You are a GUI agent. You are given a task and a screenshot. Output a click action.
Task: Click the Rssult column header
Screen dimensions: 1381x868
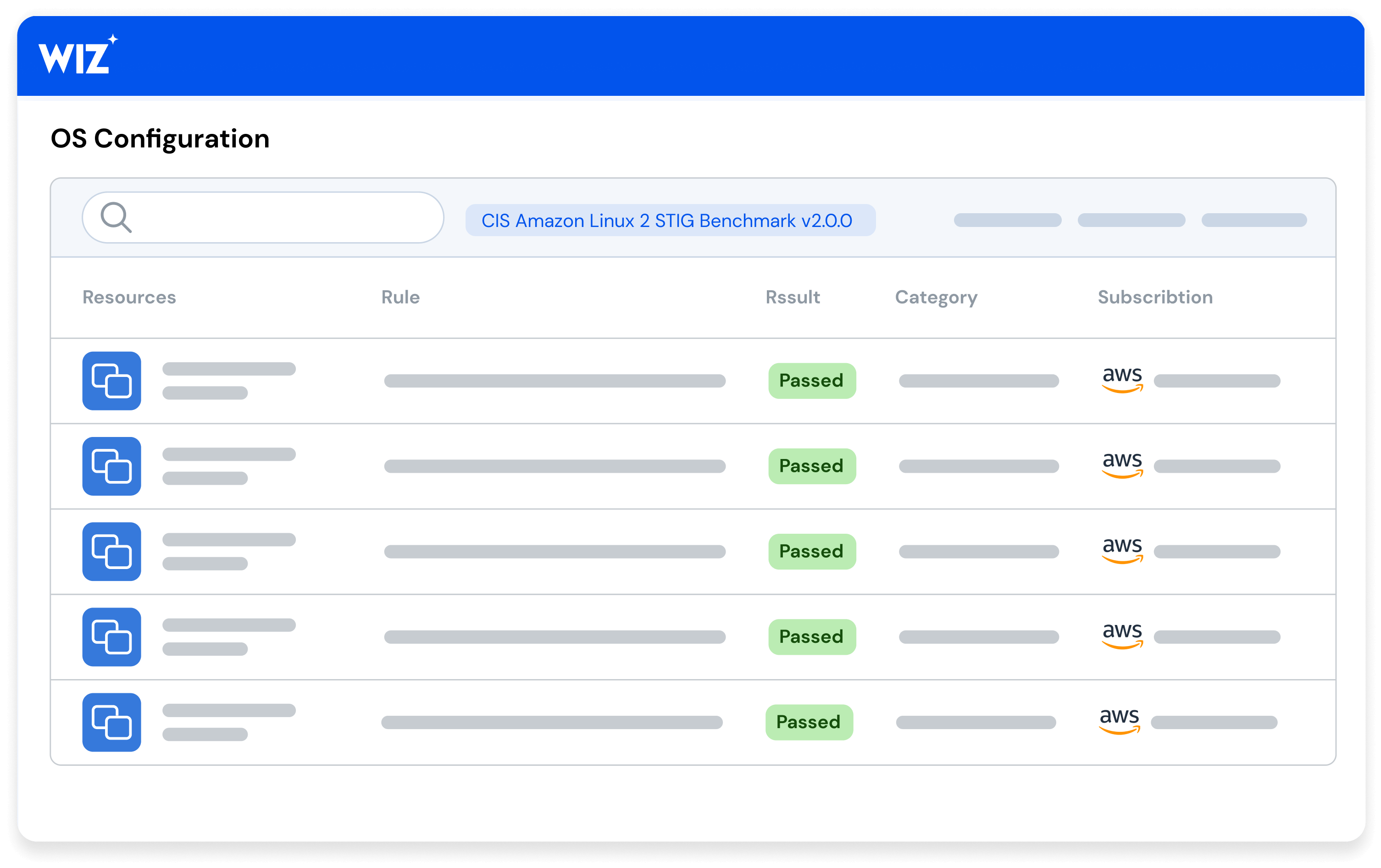[793, 297]
